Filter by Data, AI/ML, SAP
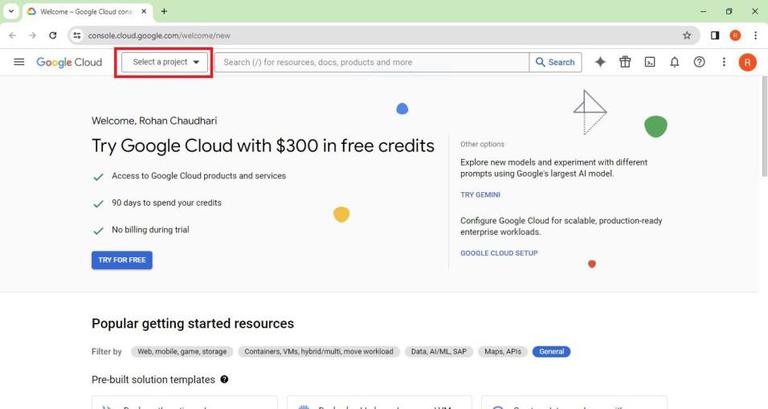 (x=439, y=351)
